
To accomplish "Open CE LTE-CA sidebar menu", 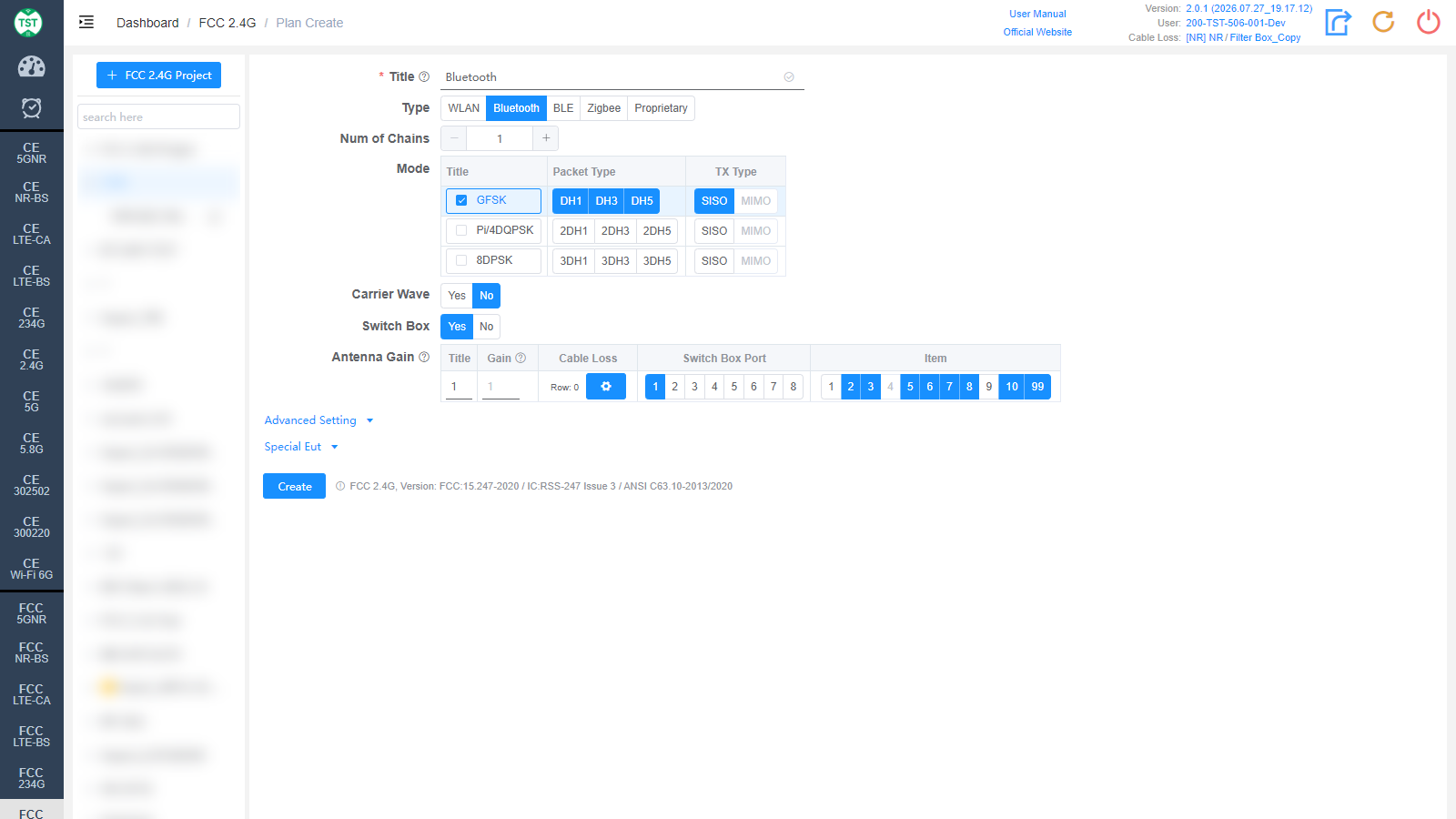I will (32, 234).
